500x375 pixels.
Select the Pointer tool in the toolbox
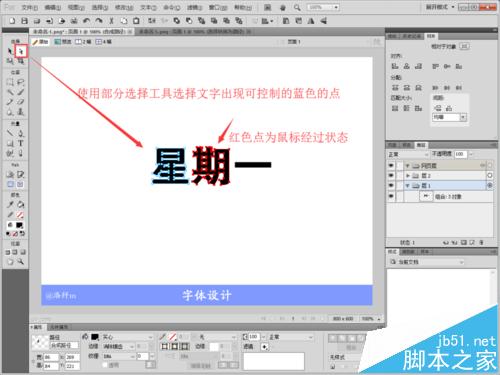coord(10,51)
